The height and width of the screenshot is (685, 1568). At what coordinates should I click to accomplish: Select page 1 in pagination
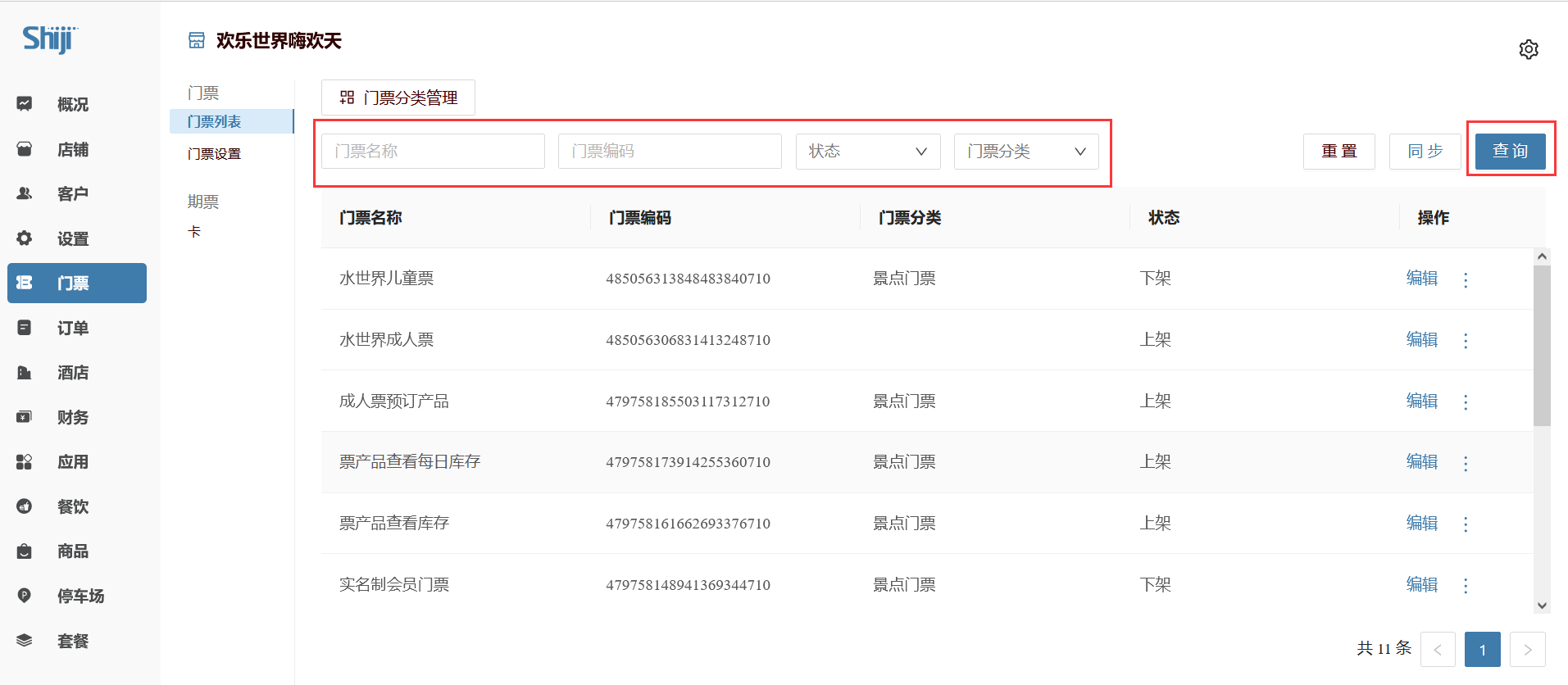pyautogui.click(x=1483, y=649)
